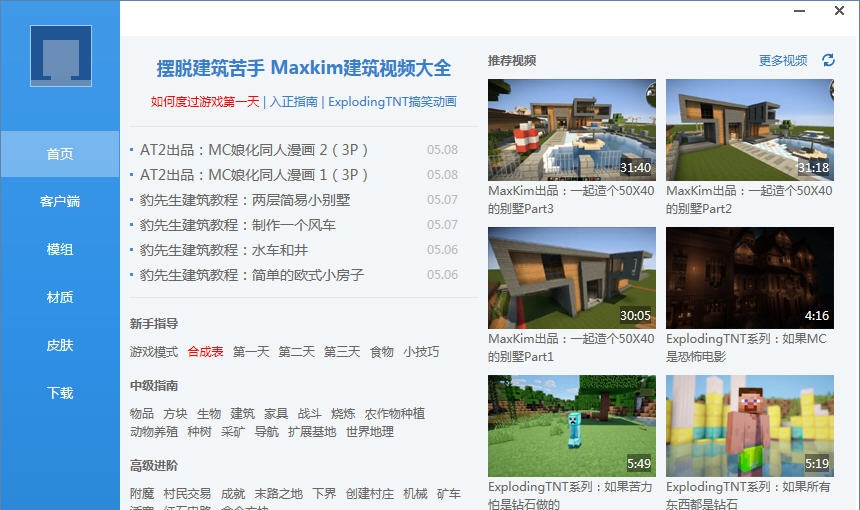Minimize the launcher window
860x510 pixels.
pyautogui.click(x=800, y=11)
